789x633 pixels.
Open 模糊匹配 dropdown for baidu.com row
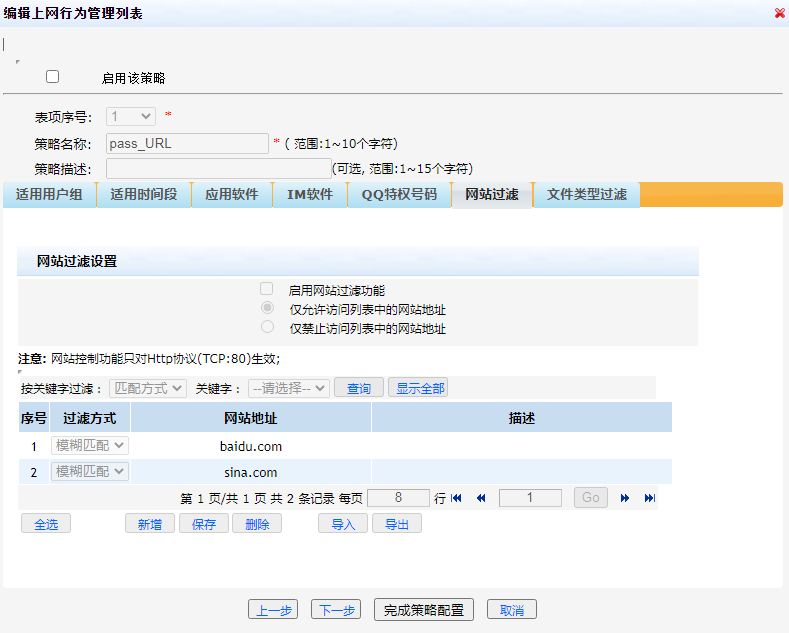point(90,445)
